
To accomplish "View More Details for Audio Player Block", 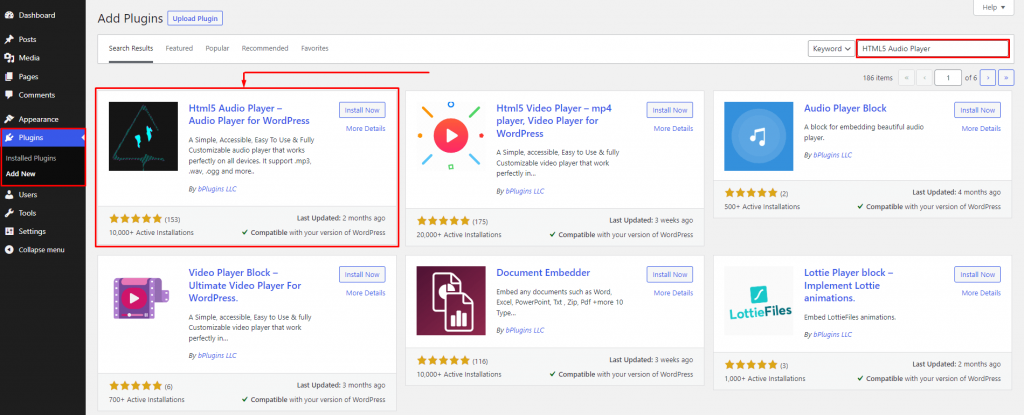I will click(981, 129).
